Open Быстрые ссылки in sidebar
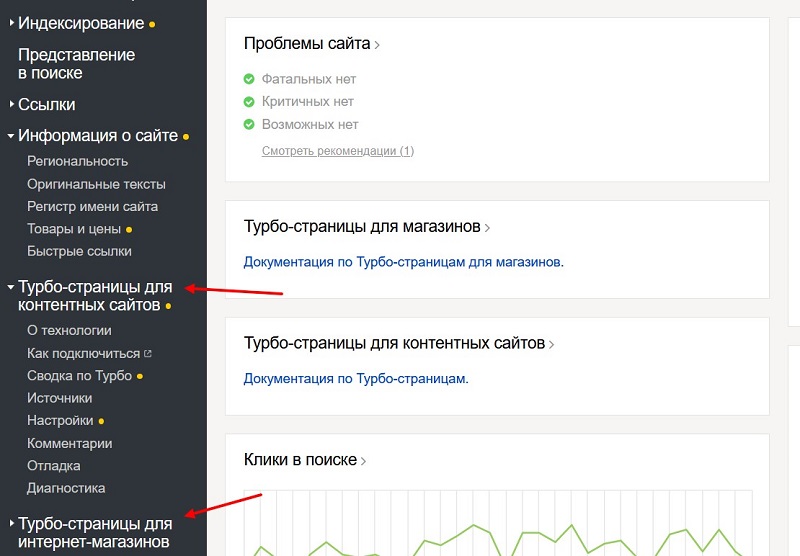The height and width of the screenshot is (556, 800). pyautogui.click(x=79, y=251)
